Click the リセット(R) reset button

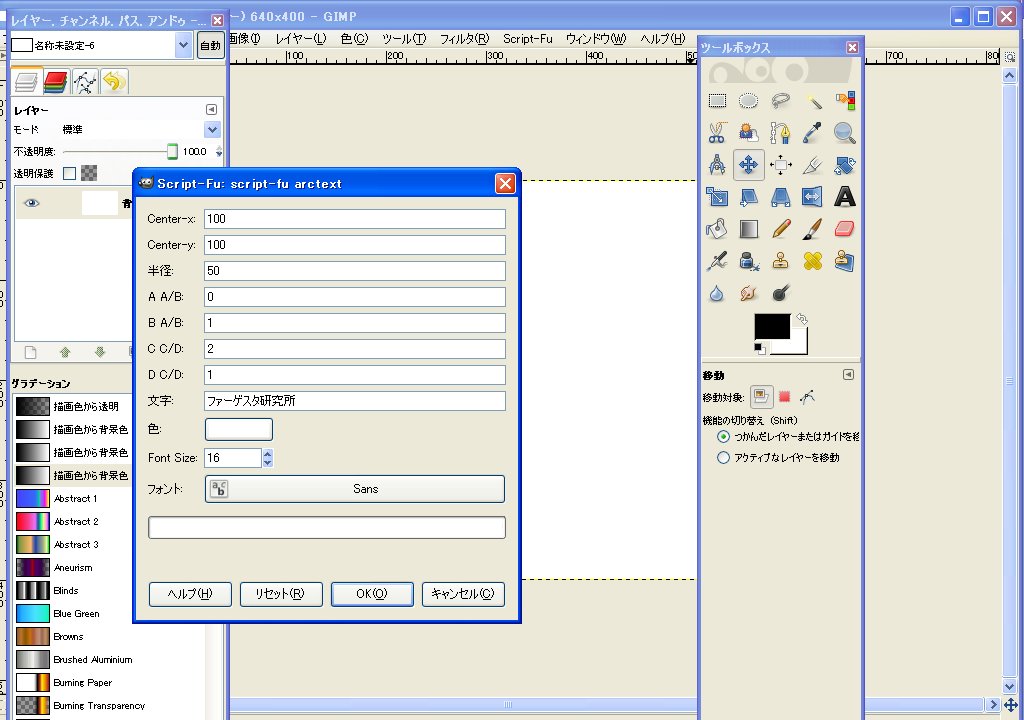[x=281, y=594]
